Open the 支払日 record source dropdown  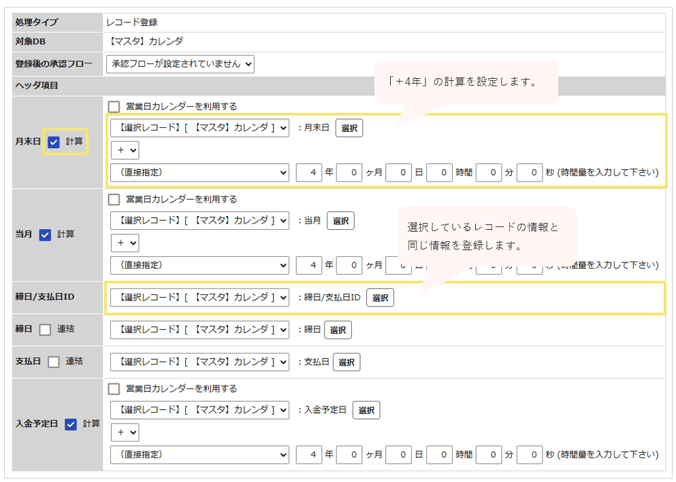[x=200, y=362]
